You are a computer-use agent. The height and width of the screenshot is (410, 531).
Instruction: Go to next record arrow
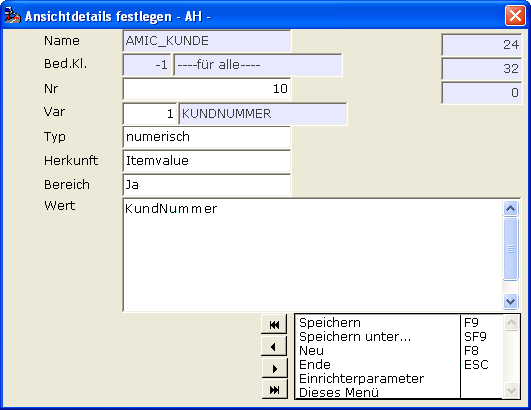click(274, 368)
